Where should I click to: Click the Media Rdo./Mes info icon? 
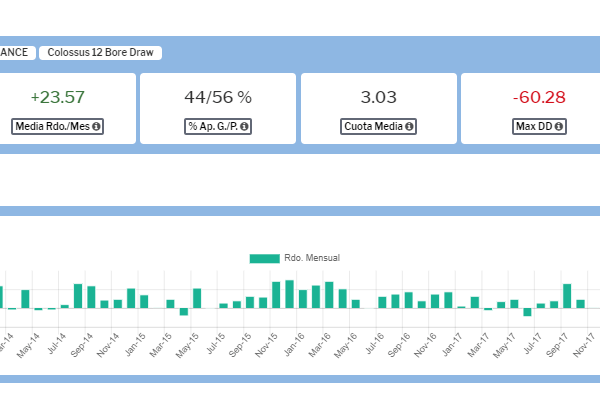[96, 126]
